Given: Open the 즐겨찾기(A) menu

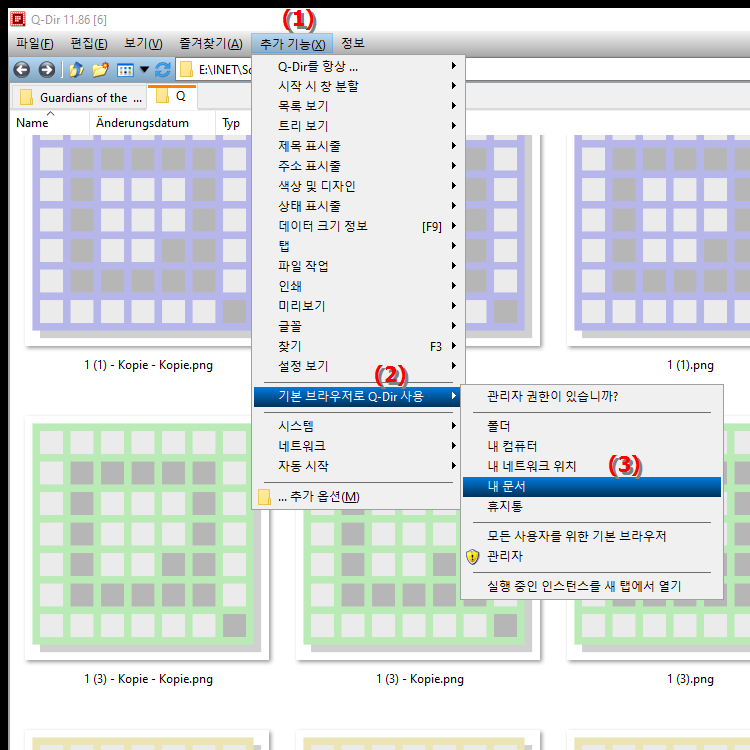Looking at the screenshot, I should point(211,44).
